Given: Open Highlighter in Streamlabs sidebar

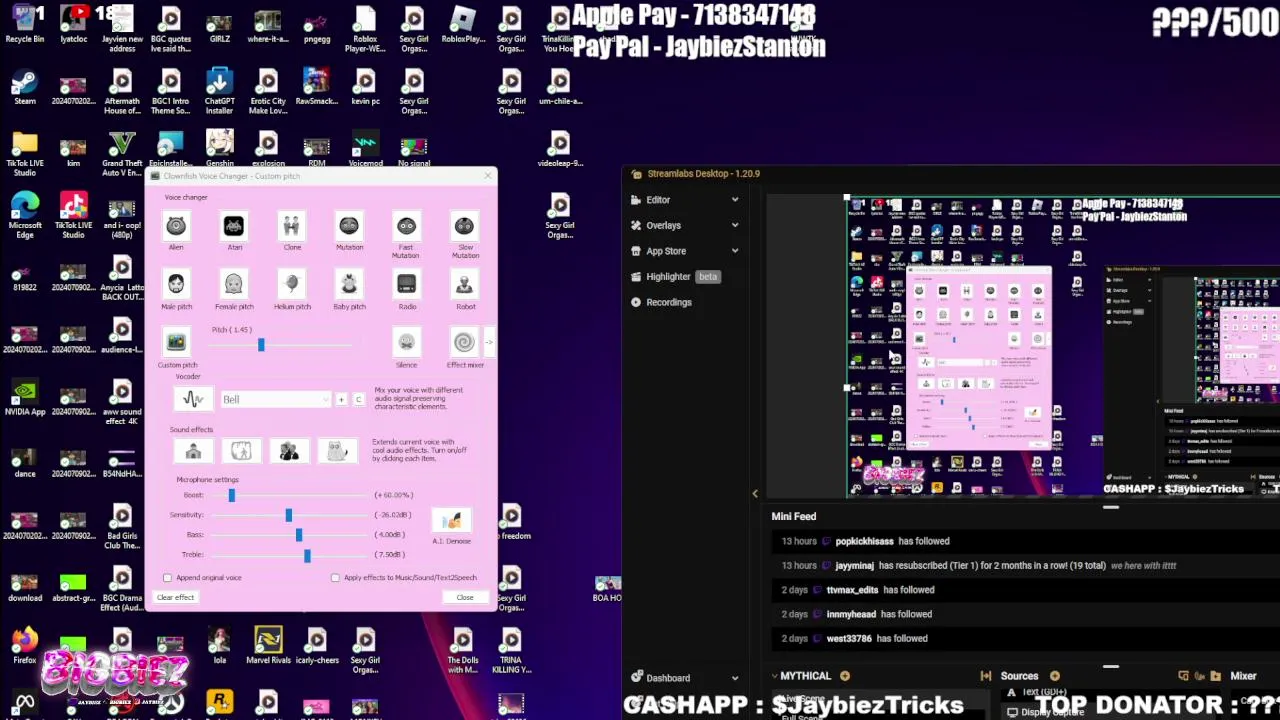Looking at the screenshot, I should point(668,277).
